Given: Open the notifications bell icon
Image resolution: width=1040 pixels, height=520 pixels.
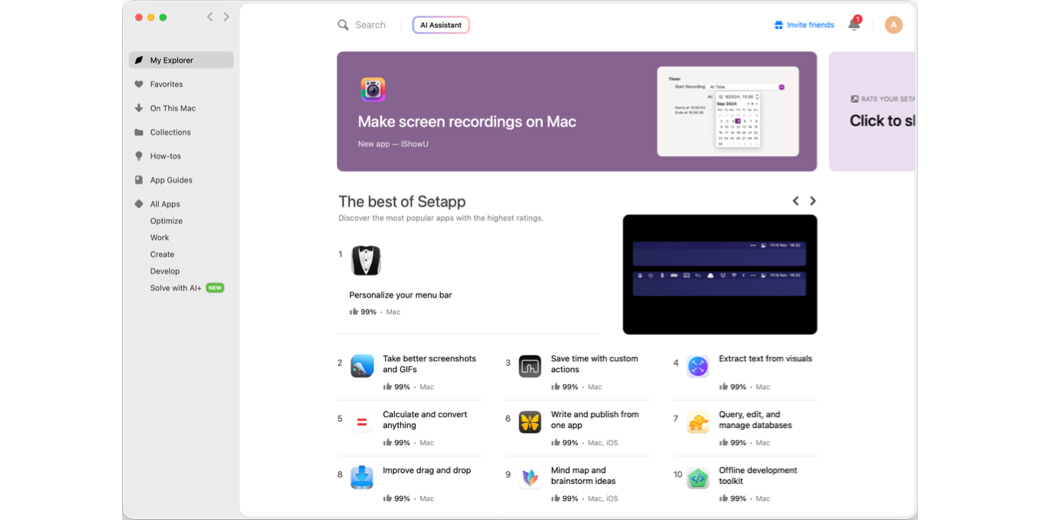Looking at the screenshot, I should 854,24.
